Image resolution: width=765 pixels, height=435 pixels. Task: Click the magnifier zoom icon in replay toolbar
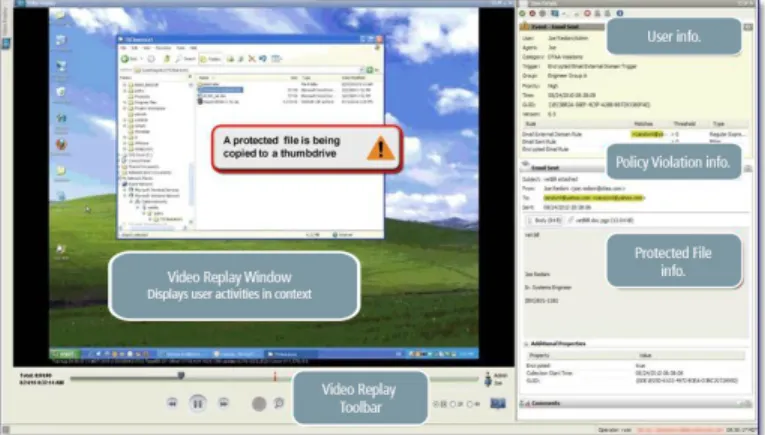279,403
